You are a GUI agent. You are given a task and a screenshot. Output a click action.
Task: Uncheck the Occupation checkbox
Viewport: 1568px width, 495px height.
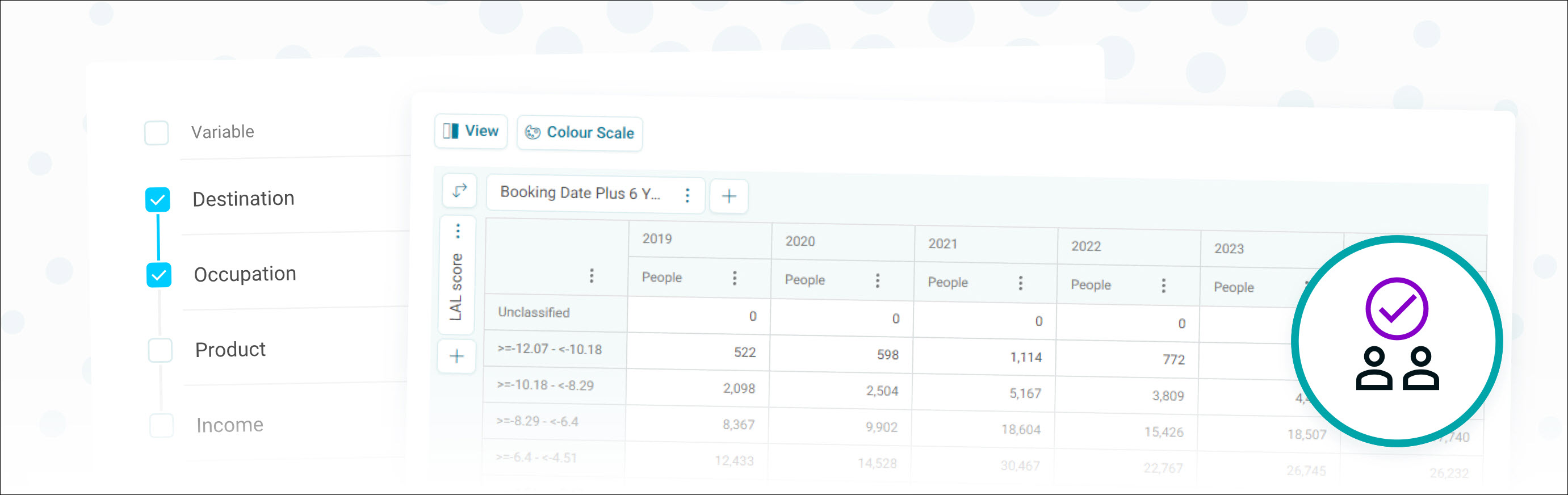[159, 275]
